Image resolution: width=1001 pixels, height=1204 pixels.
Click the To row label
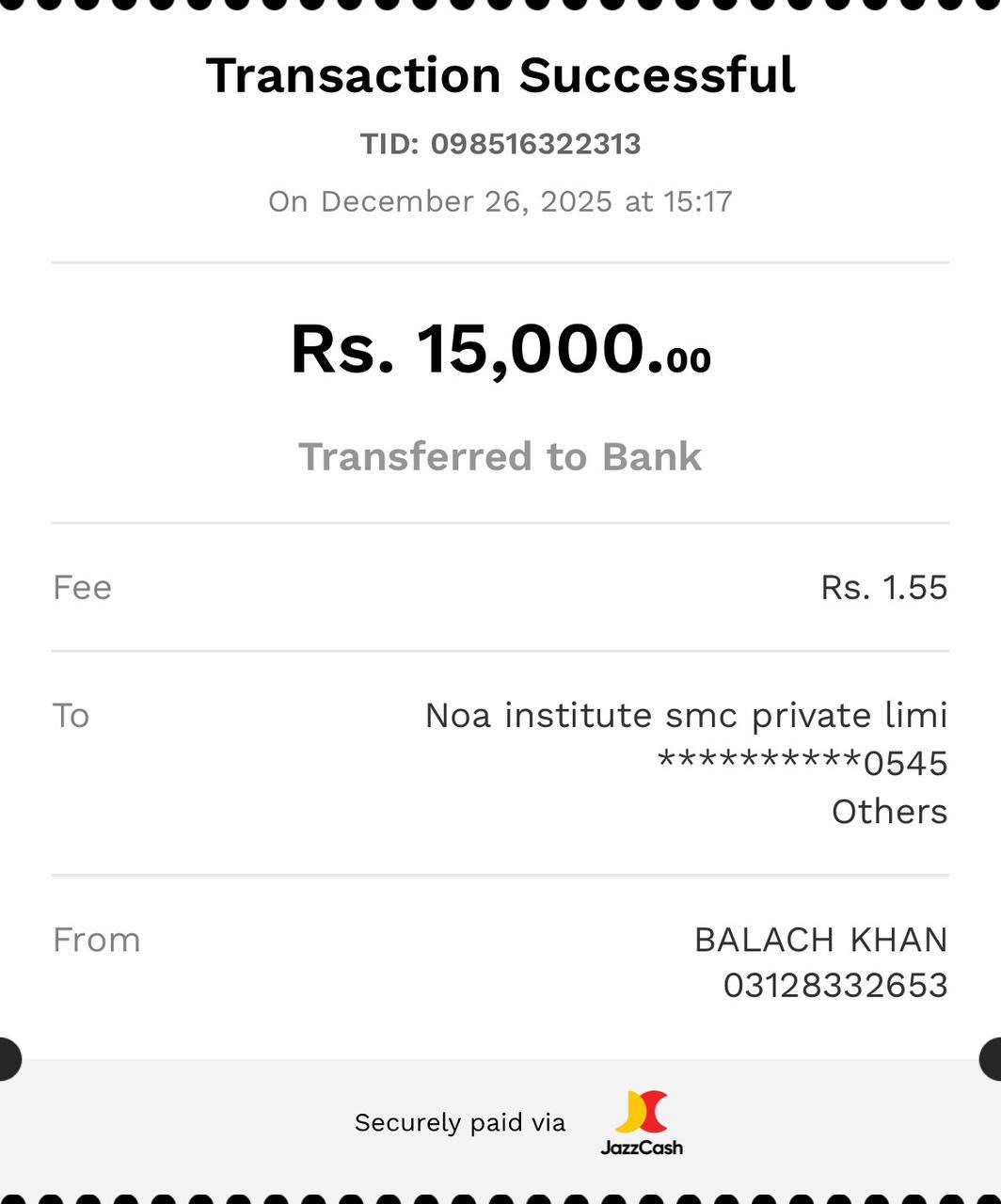(71, 716)
